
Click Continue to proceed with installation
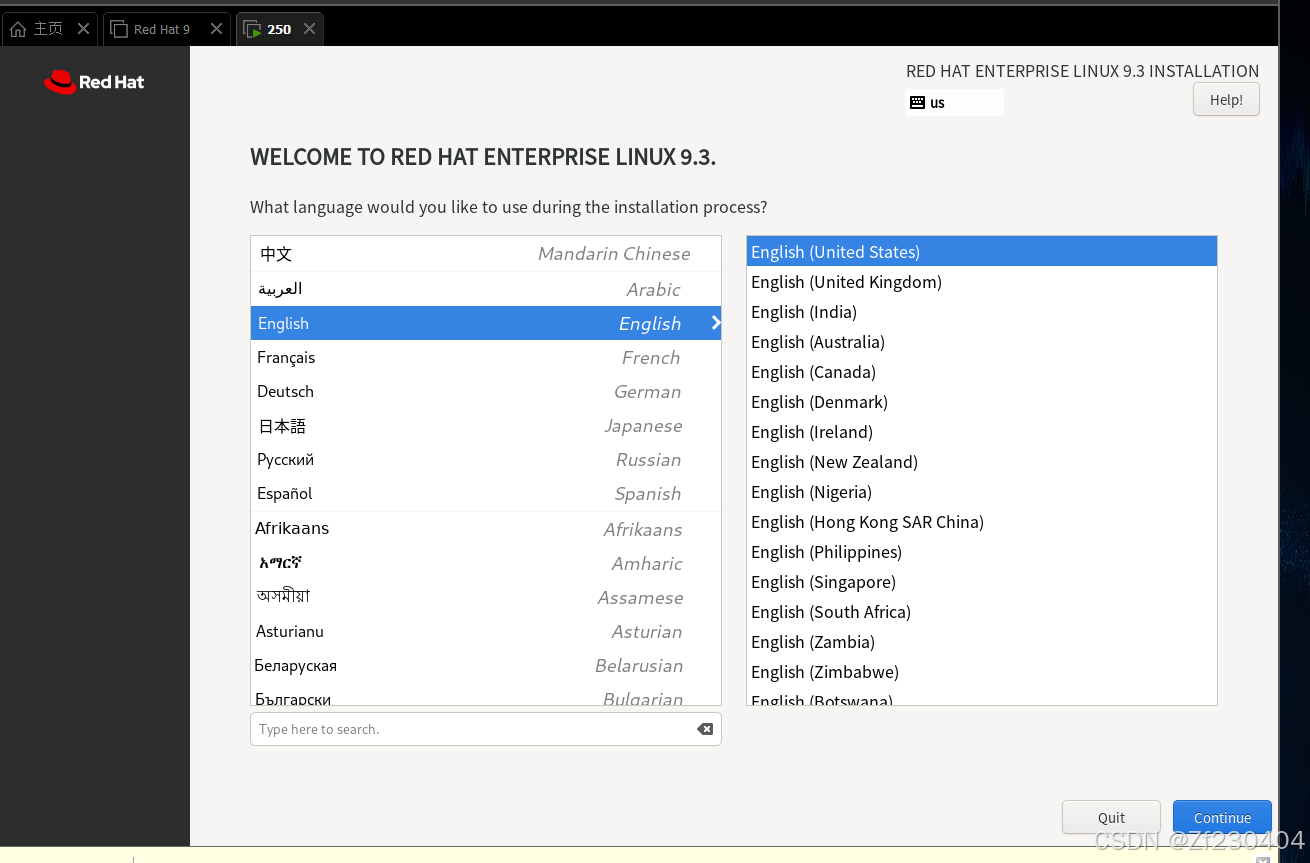[1222, 817]
